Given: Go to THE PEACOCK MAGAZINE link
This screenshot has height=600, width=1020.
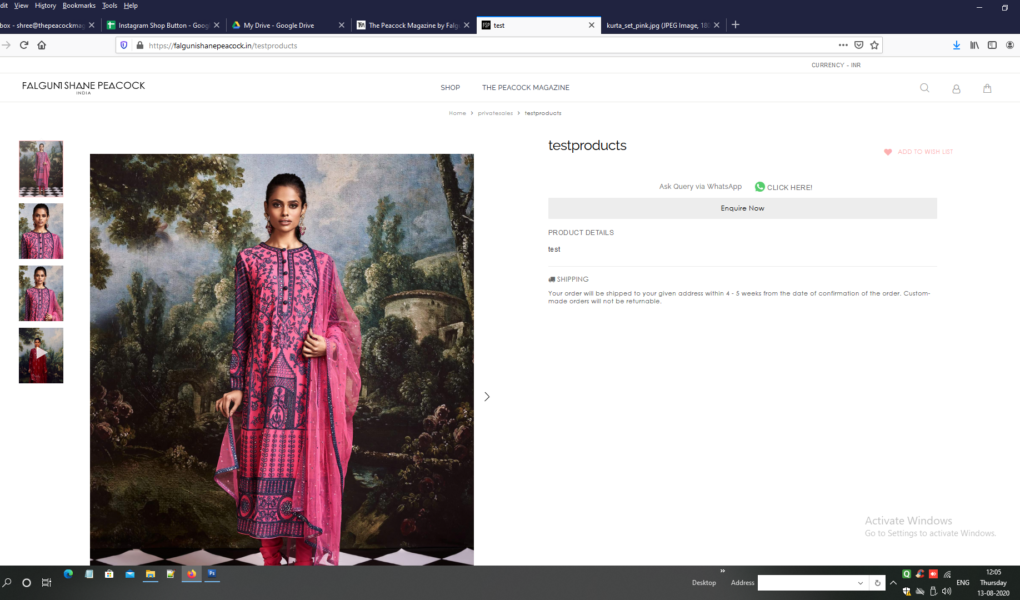Looking at the screenshot, I should click(x=525, y=88).
